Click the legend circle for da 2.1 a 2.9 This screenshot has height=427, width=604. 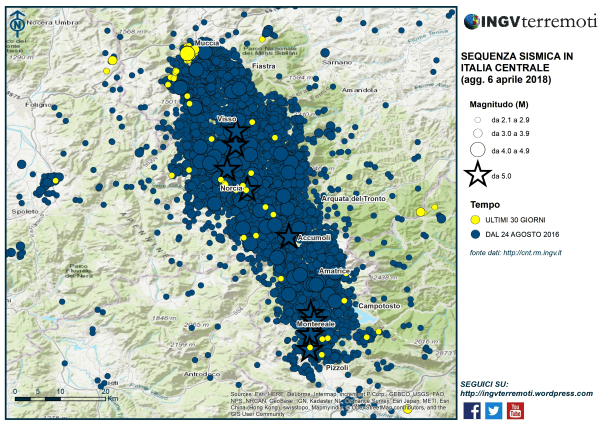tap(478, 120)
